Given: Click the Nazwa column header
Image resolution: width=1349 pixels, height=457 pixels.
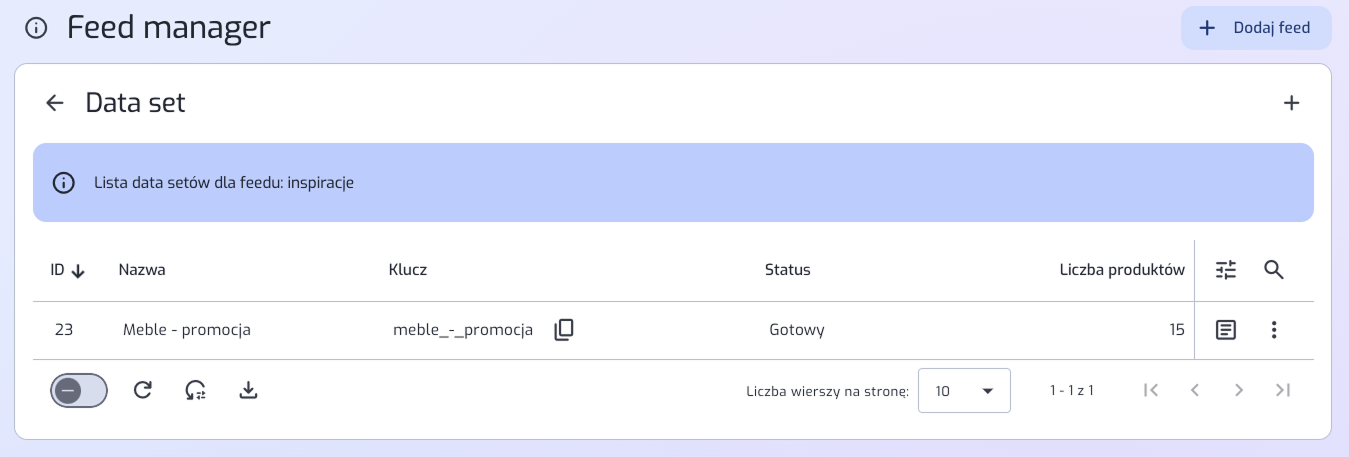Looking at the screenshot, I should click(142, 270).
